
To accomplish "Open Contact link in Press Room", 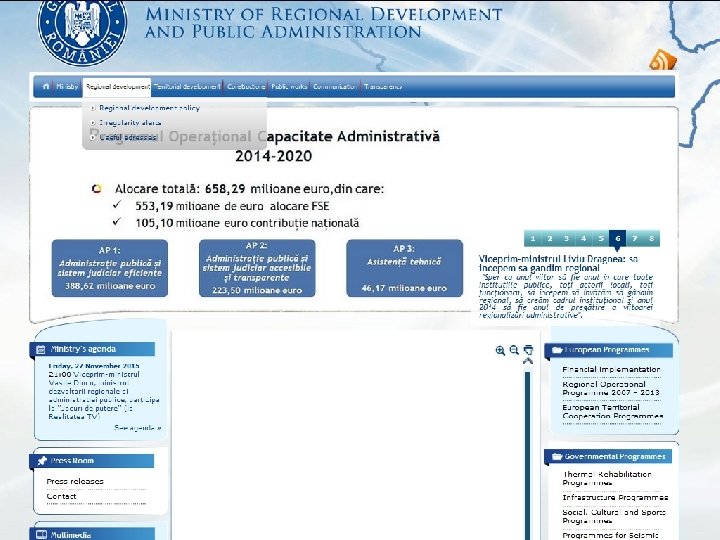I will 61,496.
